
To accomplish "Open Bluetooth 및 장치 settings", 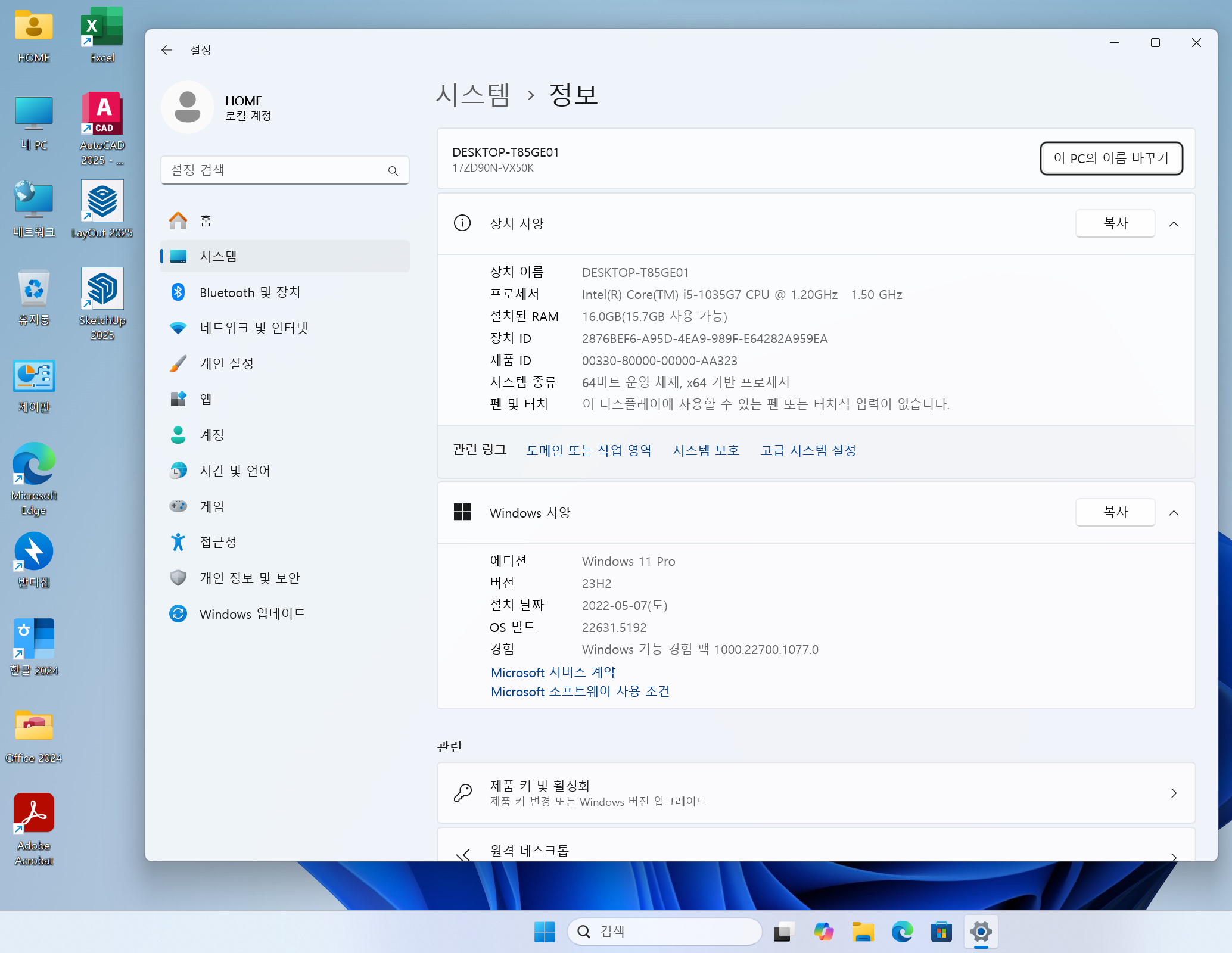I will point(285,292).
